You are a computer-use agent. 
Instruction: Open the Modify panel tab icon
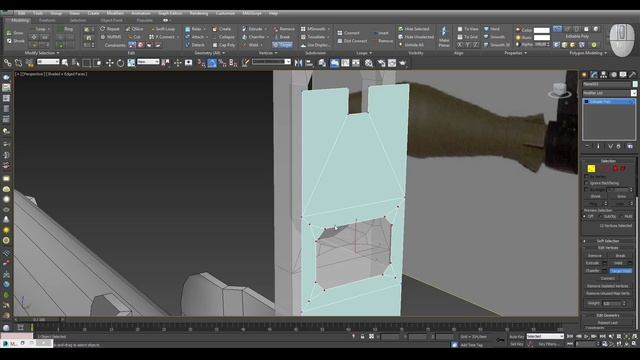593,75
